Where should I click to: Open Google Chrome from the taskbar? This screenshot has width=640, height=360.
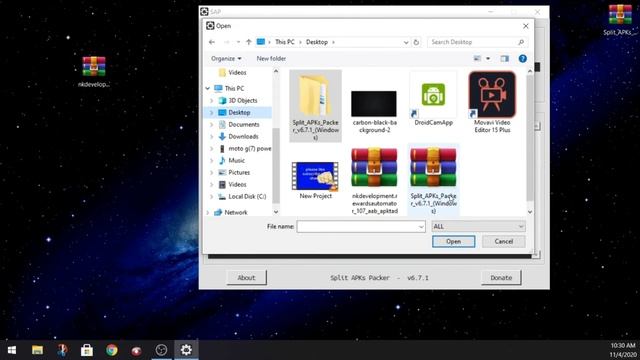click(x=111, y=350)
